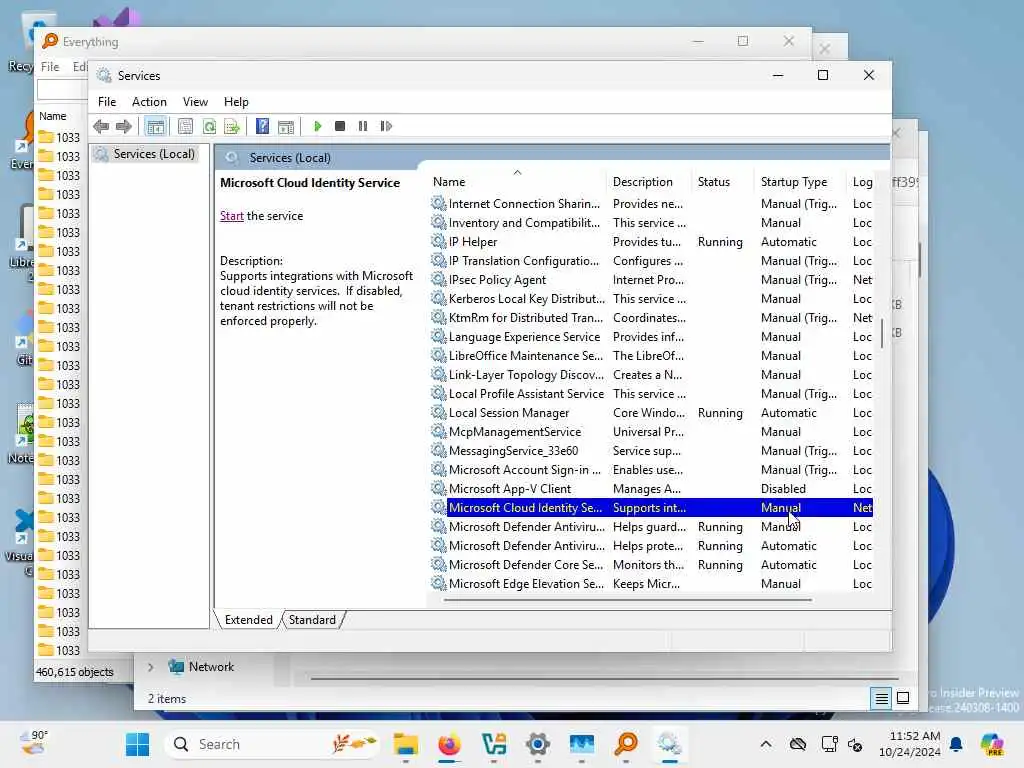Viewport: 1024px width, 768px height.
Task: Click the Name column header in Everything
Action: click(53, 116)
